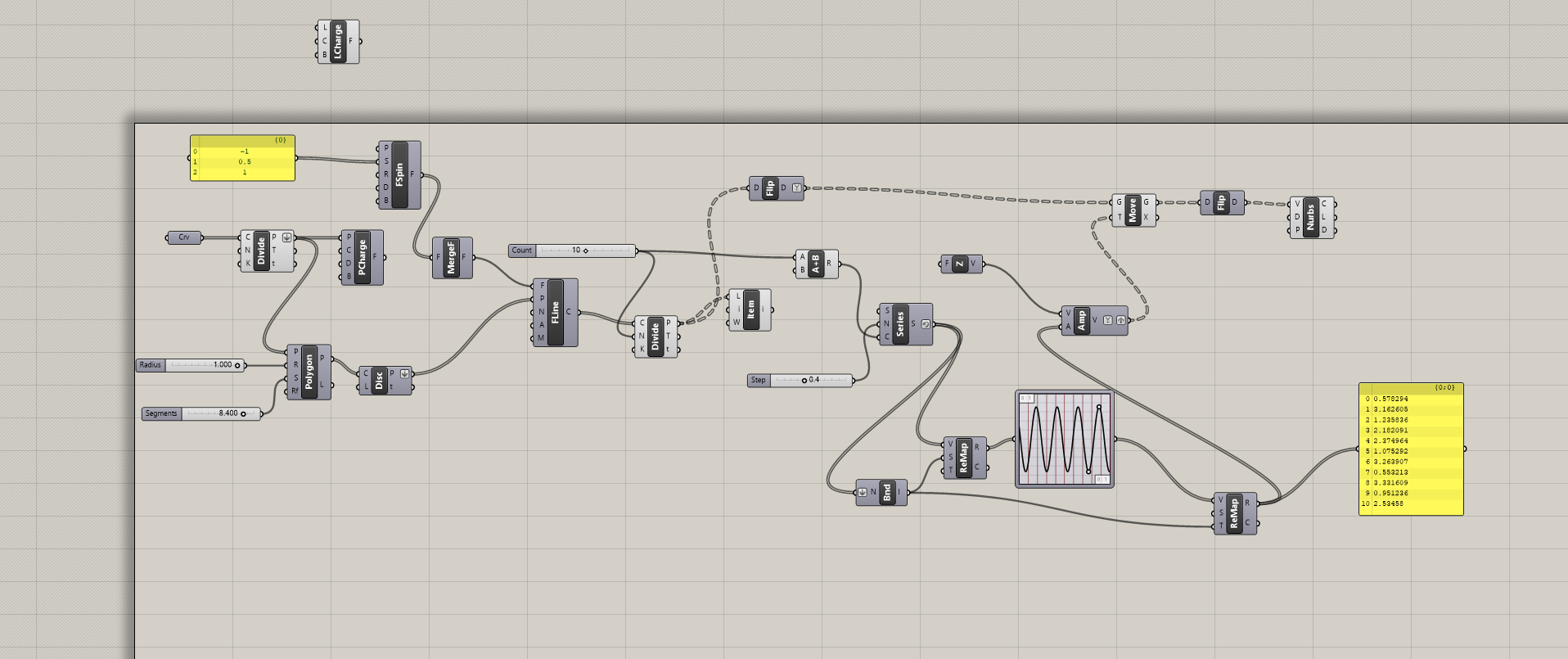Screen dimensions: 1568x659
Task: Select the Amp component
Action: pyautogui.click(x=1081, y=319)
